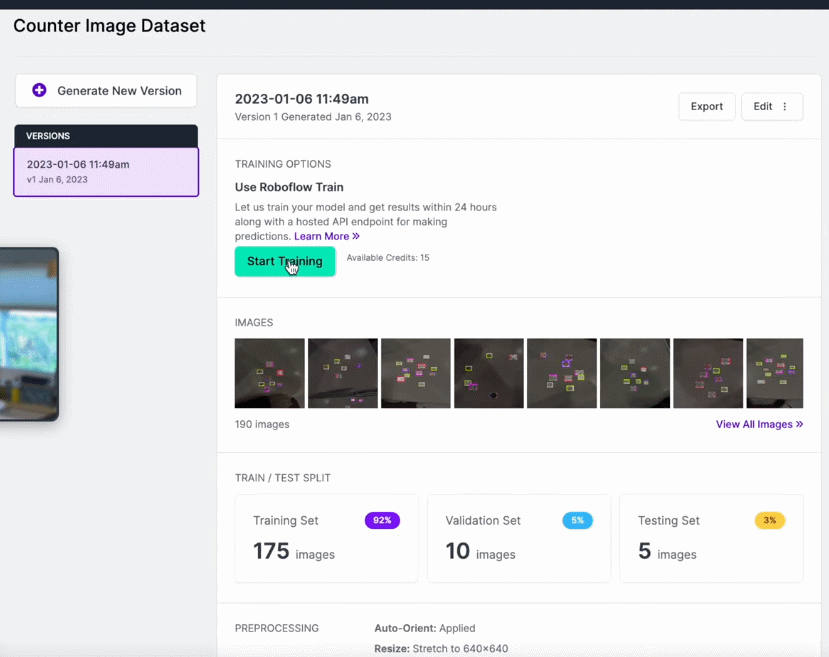
Task: Click the "IMAGES" section label
Action: tap(254, 322)
